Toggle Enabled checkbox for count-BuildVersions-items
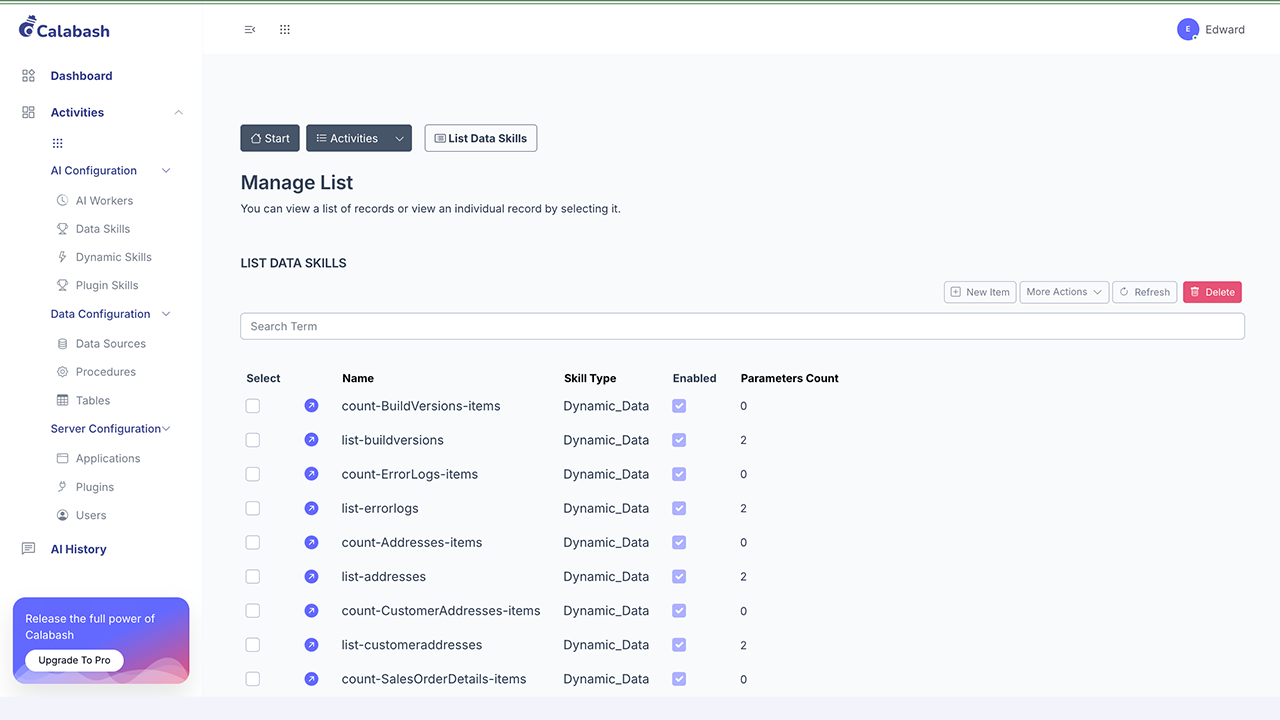Screen dimensions: 1280x720 click(x=679, y=406)
